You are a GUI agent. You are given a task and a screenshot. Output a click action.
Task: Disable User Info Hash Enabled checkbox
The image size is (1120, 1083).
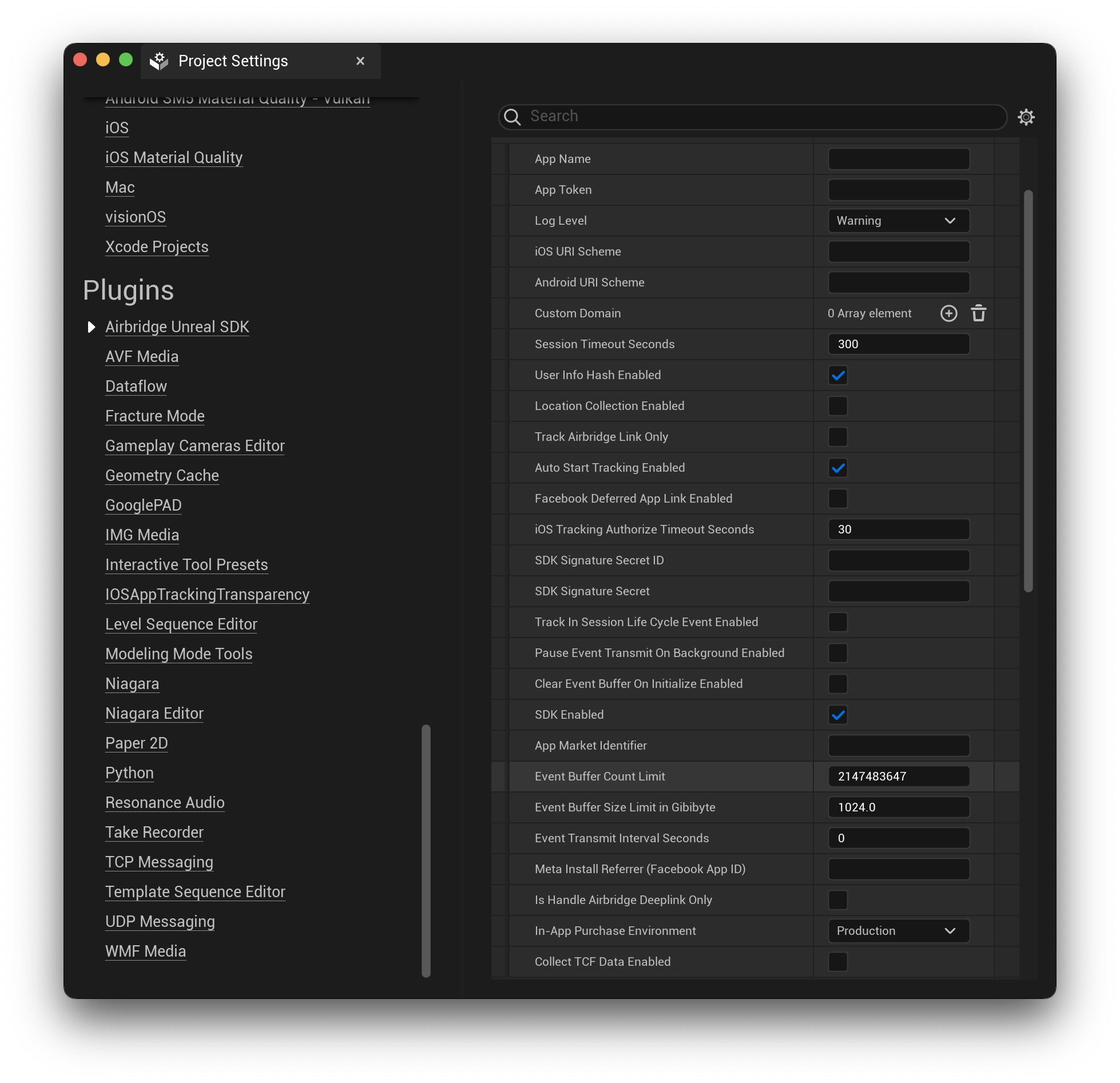[x=838, y=375]
